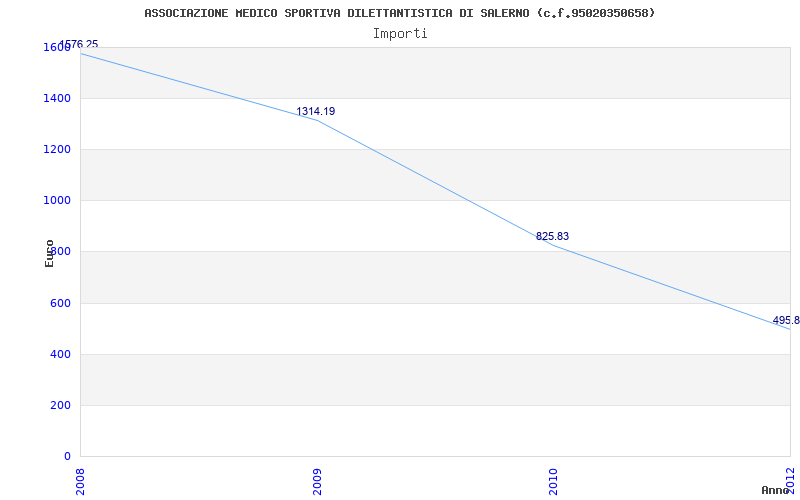
Task: Click the Euro y-axis title
Action: coord(49,253)
